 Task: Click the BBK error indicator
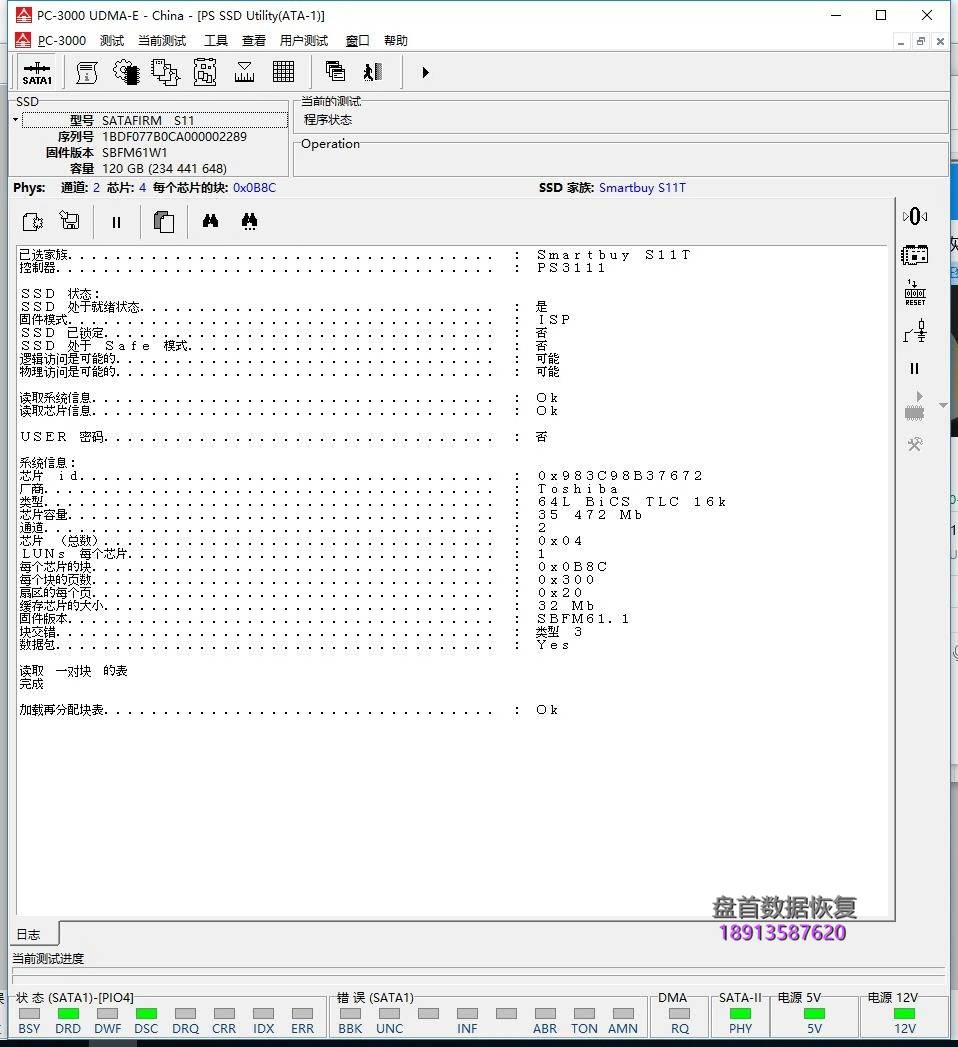(x=350, y=1014)
